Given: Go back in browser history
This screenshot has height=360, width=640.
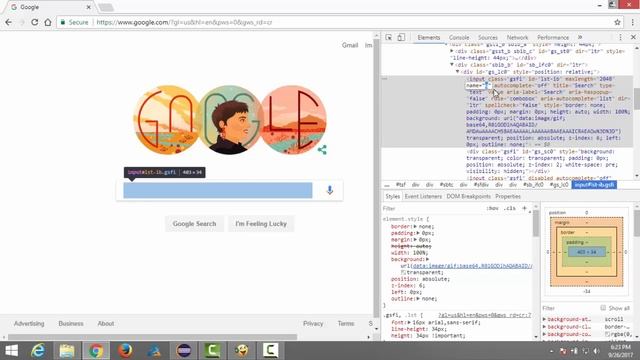Looking at the screenshot, I should click(x=9, y=22).
